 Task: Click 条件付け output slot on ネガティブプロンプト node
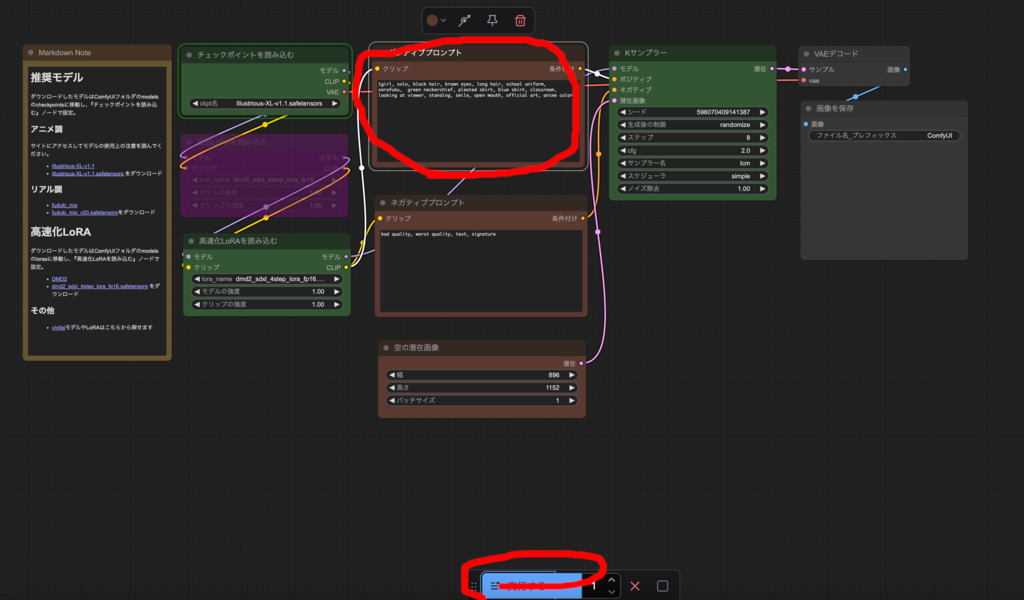583,219
